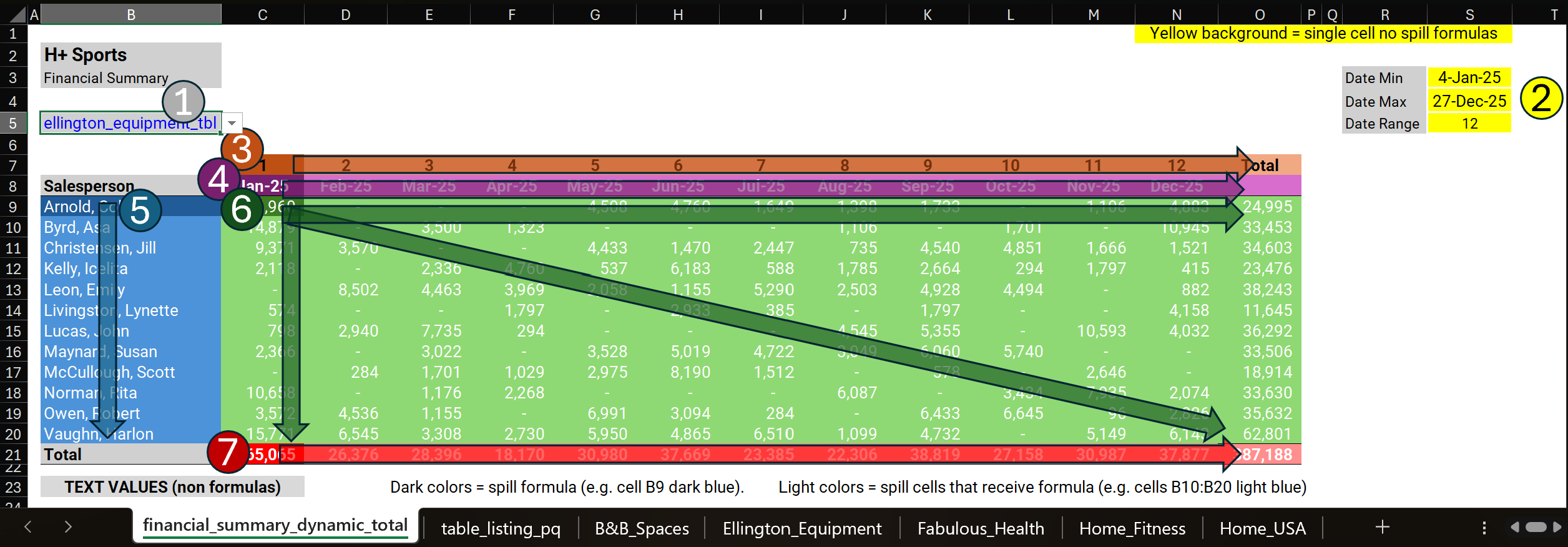Open the sheet tab options menu
This screenshot has width=1568, height=547.
click(x=1484, y=528)
